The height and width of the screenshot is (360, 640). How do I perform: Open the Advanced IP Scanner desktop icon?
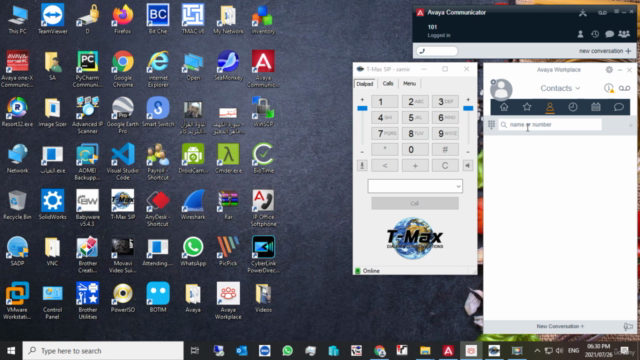87,115
